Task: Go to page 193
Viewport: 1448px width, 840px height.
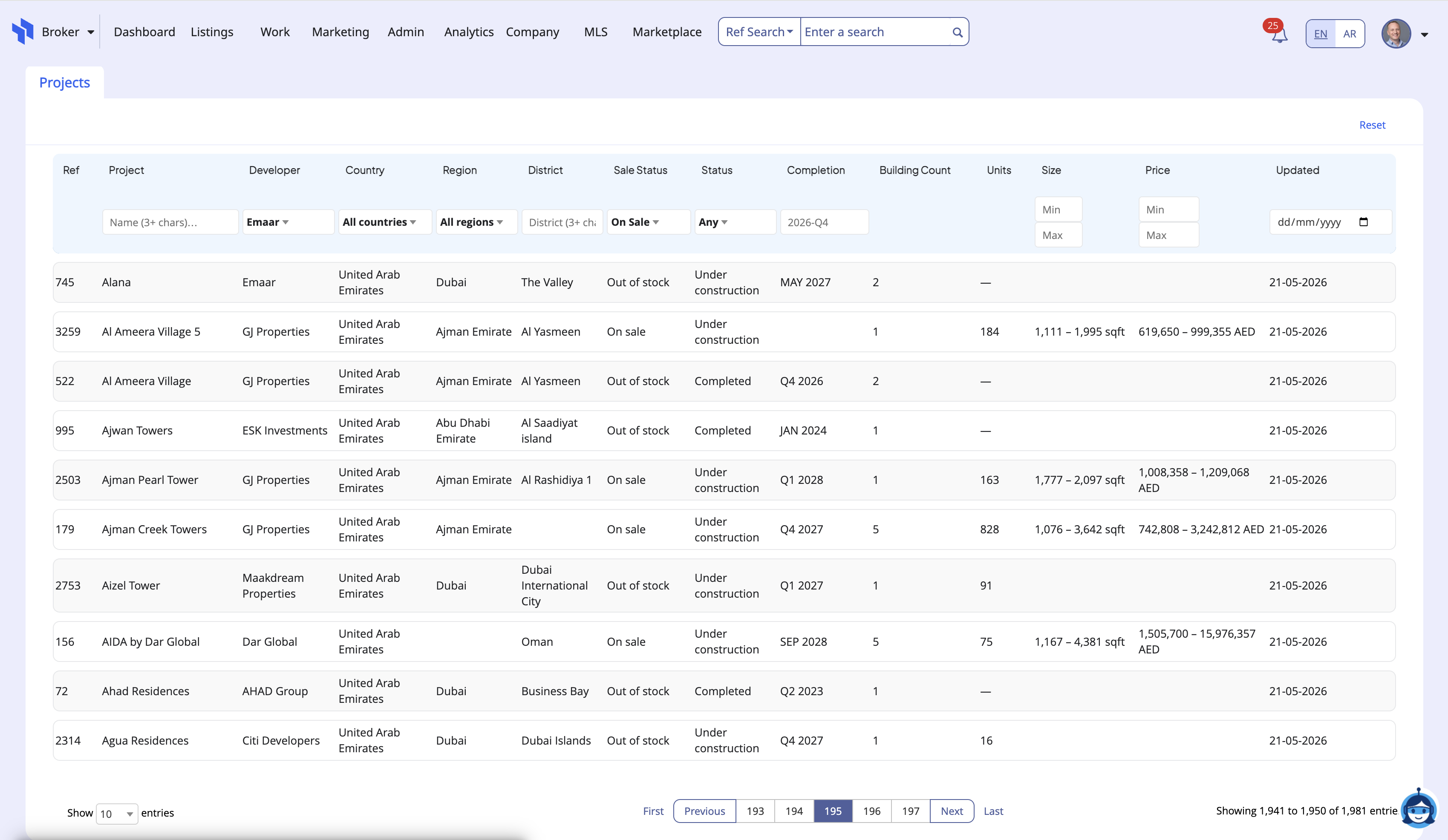Action: (x=755, y=811)
